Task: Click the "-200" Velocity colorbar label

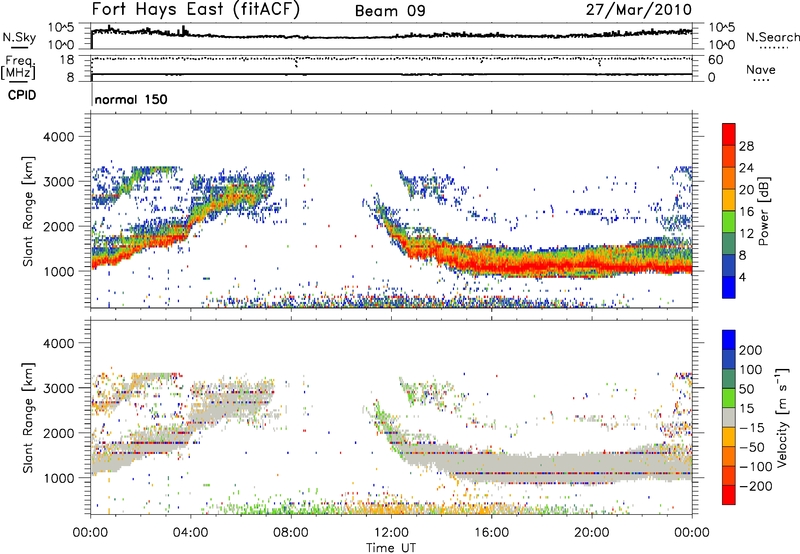Action: [x=756, y=486]
